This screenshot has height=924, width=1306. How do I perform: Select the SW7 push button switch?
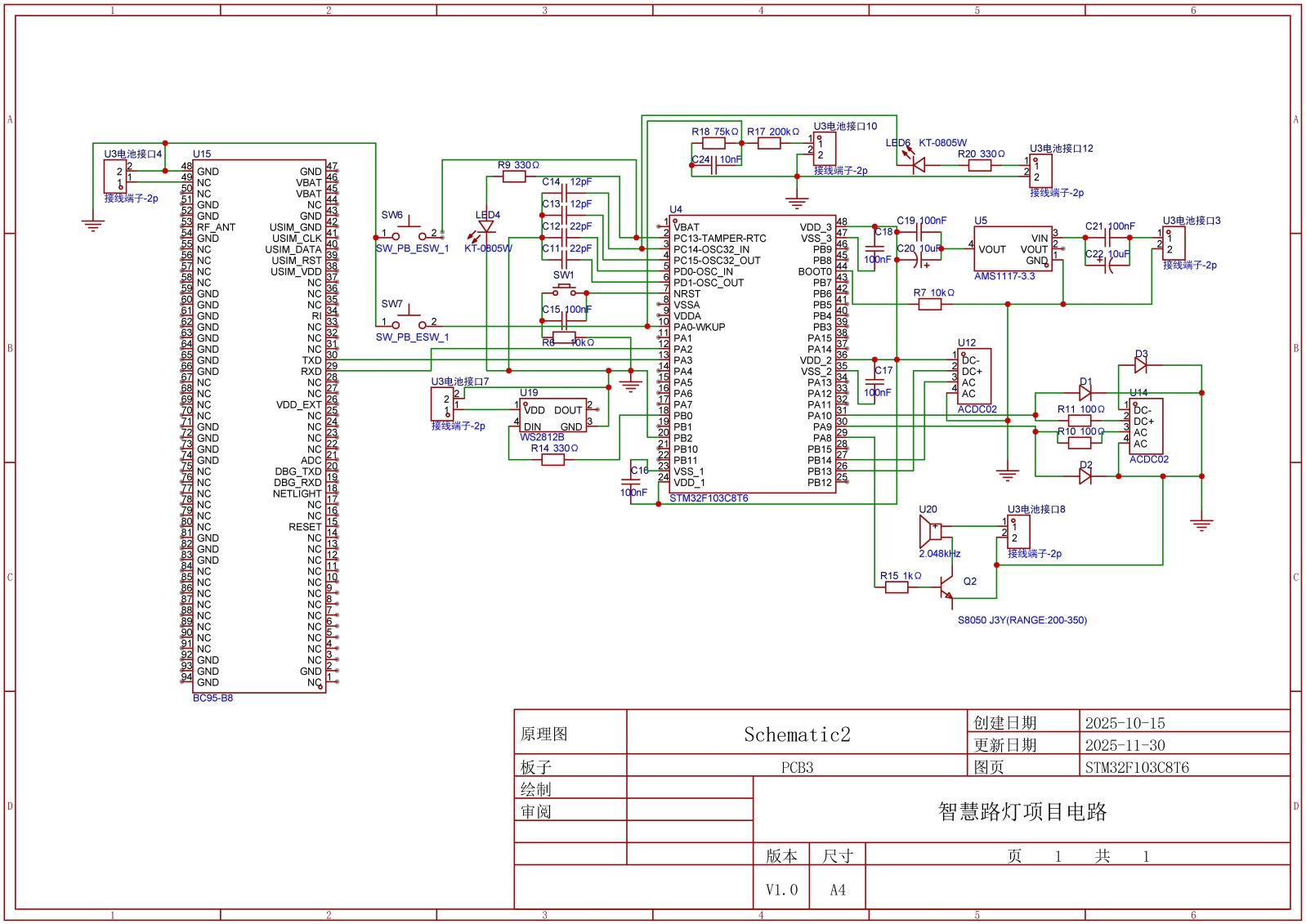click(409, 321)
